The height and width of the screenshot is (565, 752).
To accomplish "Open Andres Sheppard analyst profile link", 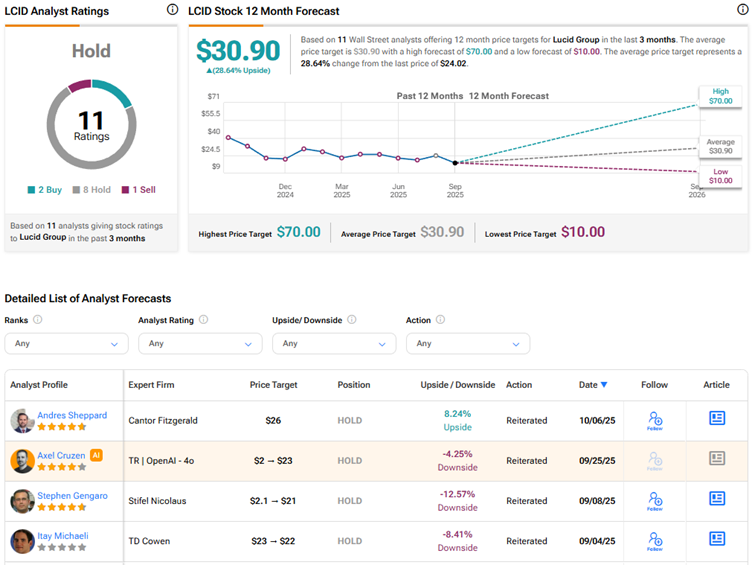I will pos(72,415).
